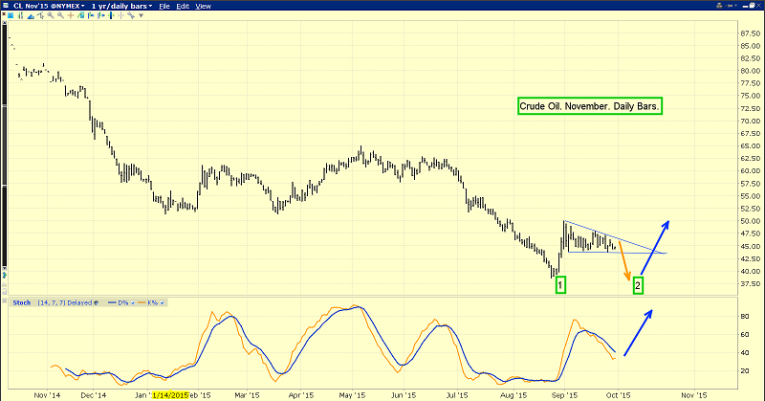
Task: Click the first magnifier zoom icon
Action: (50, 15)
